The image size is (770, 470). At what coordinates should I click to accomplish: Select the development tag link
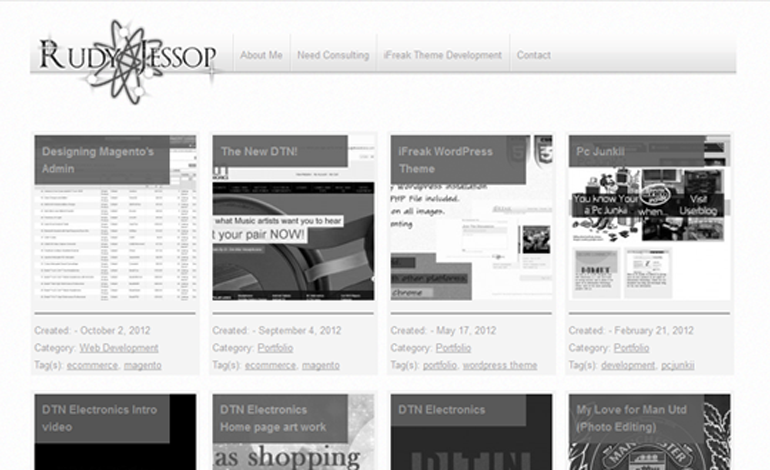coord(628,365)
